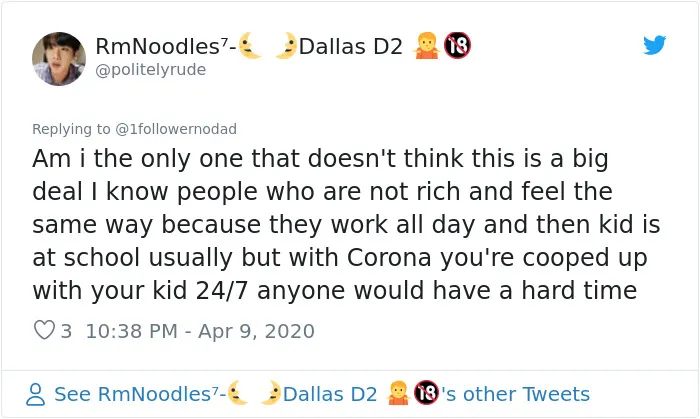This screenshot has height=419, width=700.
Task: Like the tweet with the heart icon
Action: [x=44, y=330]
